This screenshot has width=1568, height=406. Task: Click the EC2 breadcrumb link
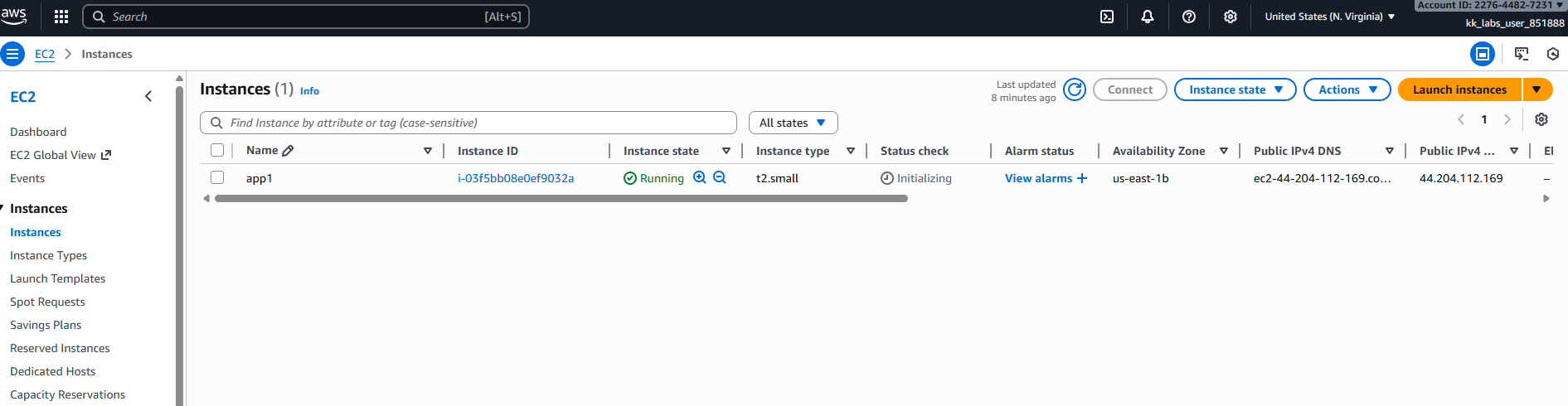(x=45, y=54)
